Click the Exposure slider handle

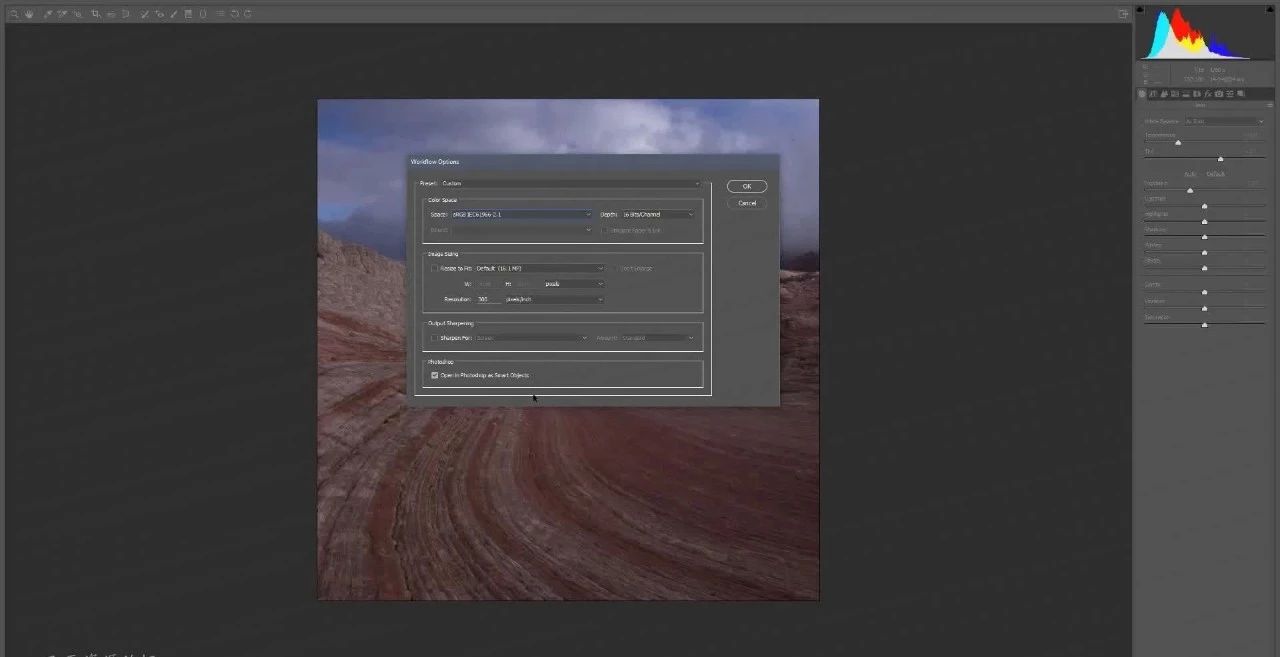tap(1190, 190)
